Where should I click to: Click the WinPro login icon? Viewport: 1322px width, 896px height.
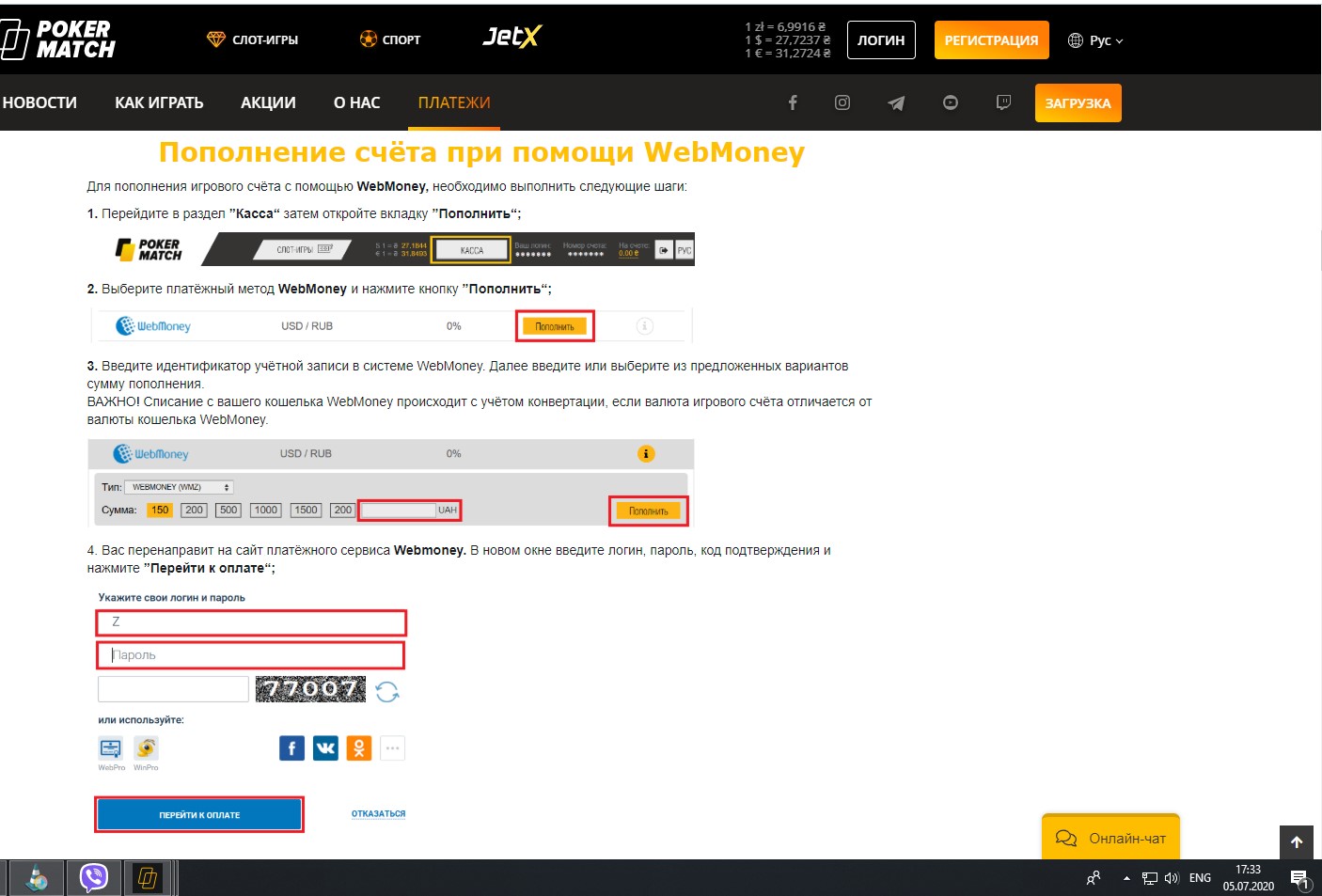(146, 748)
